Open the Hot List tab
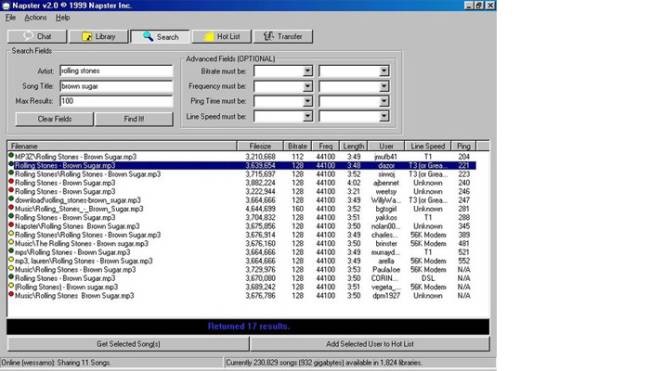650x371 pixels. point(222,36)
